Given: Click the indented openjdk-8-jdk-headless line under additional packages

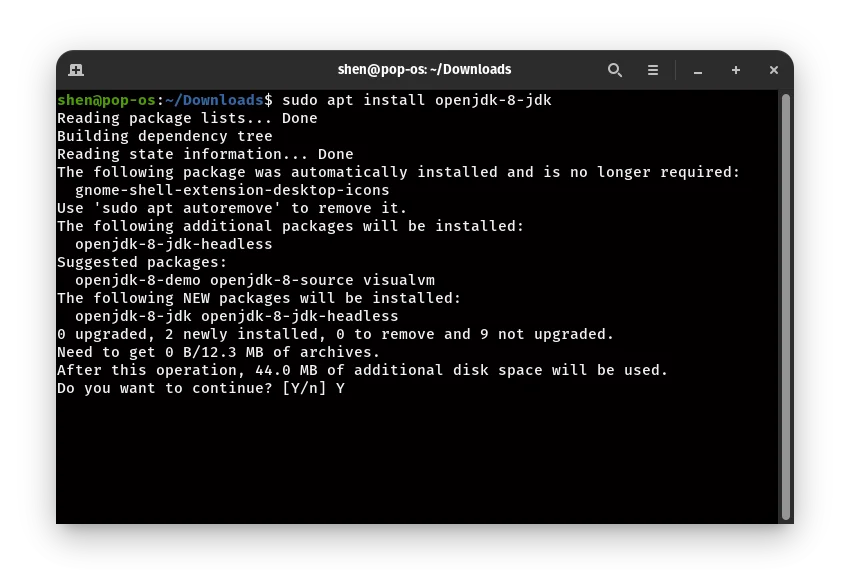Looking at the screenshot, I should pos(173,244).
